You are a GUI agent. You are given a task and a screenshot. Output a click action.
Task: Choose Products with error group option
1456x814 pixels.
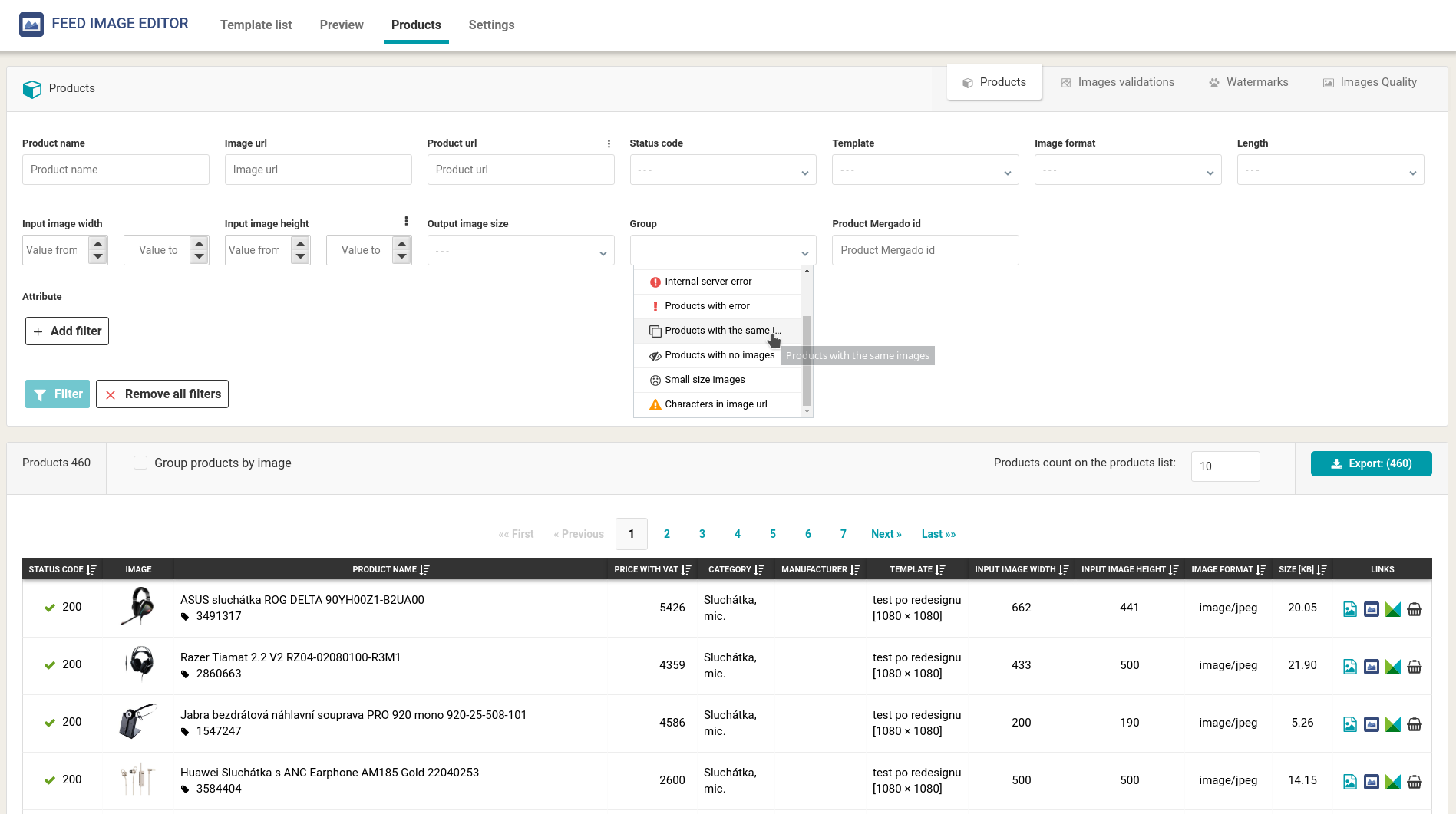point(718,306)
